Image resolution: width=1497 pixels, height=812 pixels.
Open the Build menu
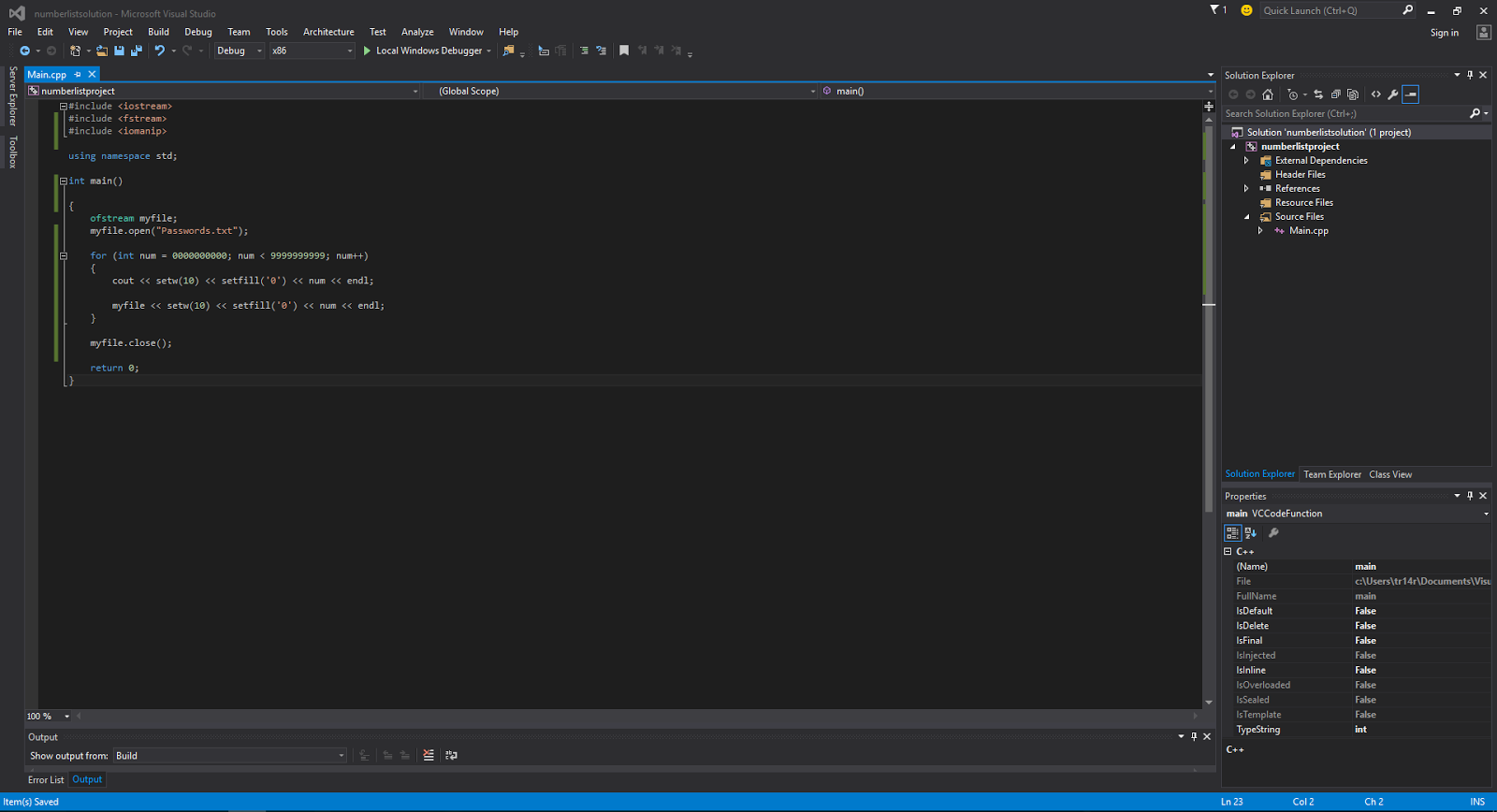tap(158, 32)
